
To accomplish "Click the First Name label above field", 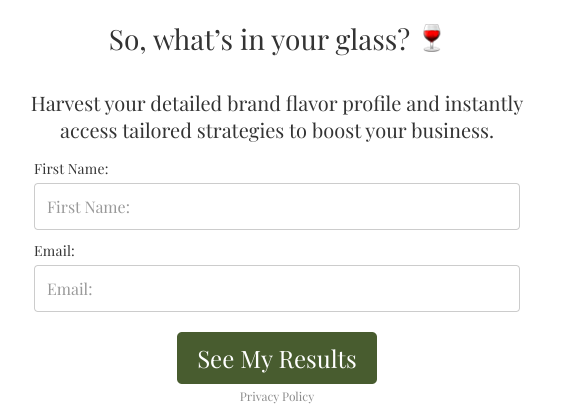I will click(x=71, y=169).
